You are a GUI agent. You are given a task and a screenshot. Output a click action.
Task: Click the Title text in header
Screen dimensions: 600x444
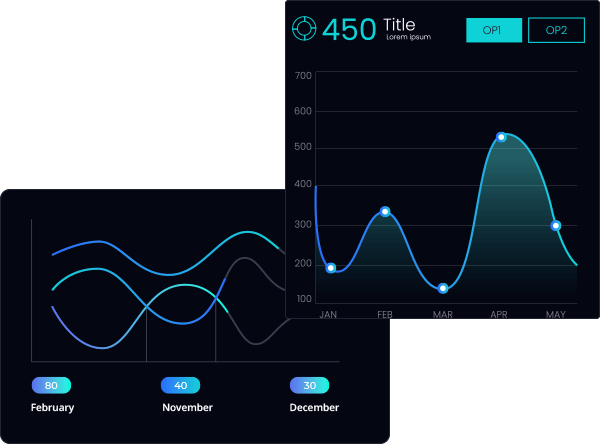pos(399,25)
